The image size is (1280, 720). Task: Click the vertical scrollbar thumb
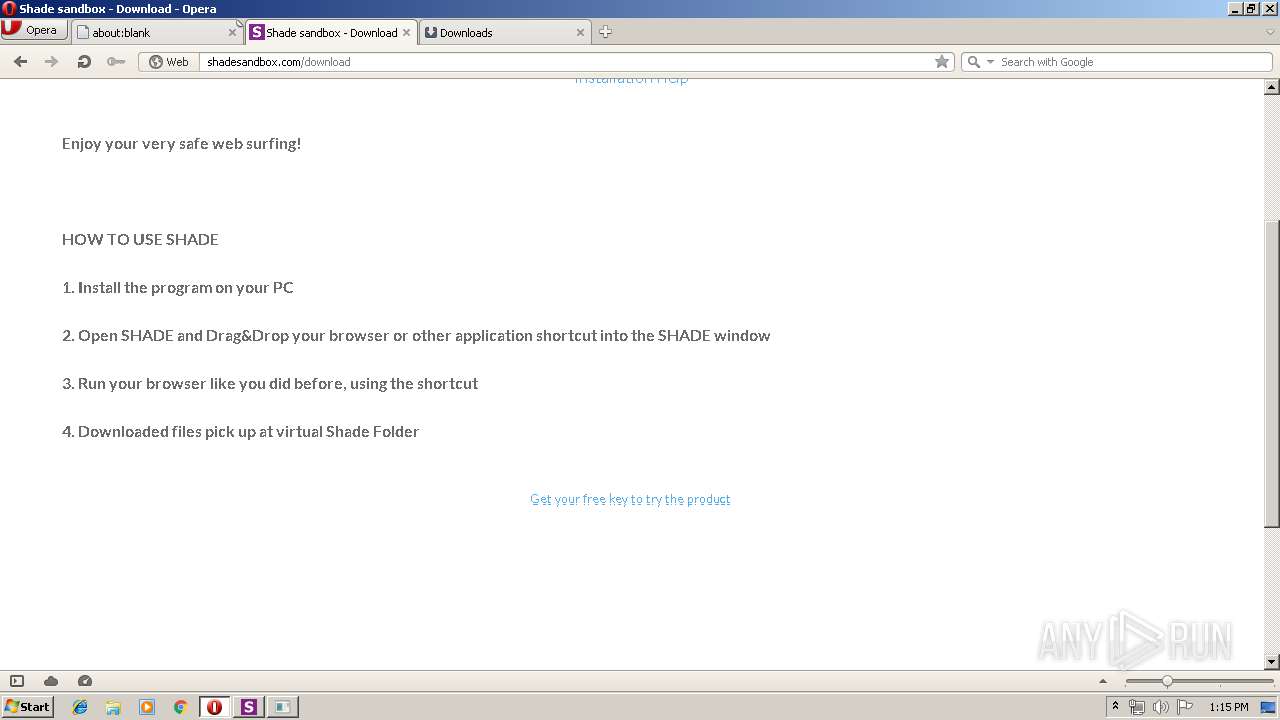tap(1272, 373)
